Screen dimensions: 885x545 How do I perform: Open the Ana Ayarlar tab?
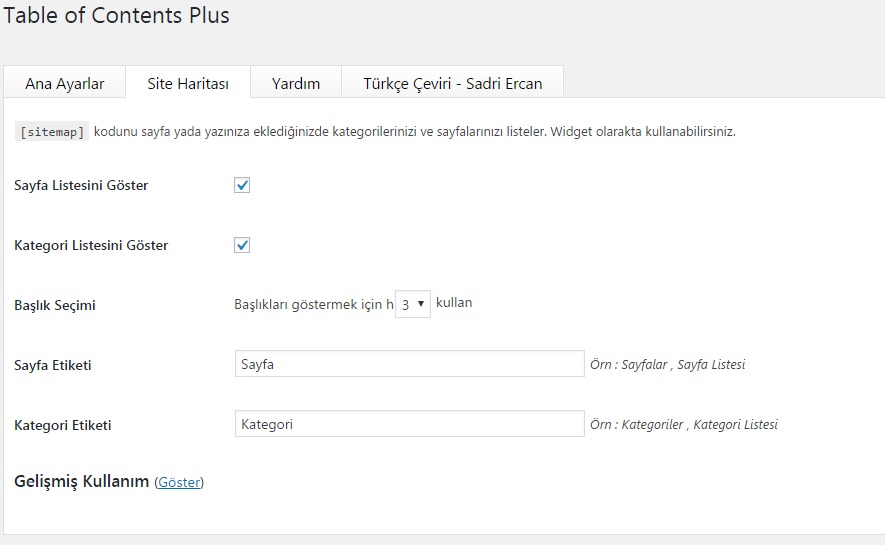pyautogui.click(x=64, y=83)
